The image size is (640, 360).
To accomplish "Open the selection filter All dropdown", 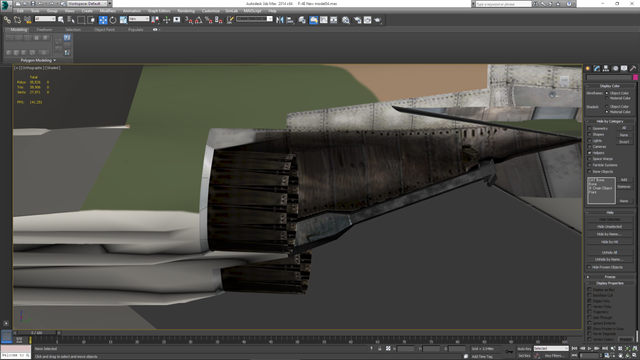I will [45, 19].
